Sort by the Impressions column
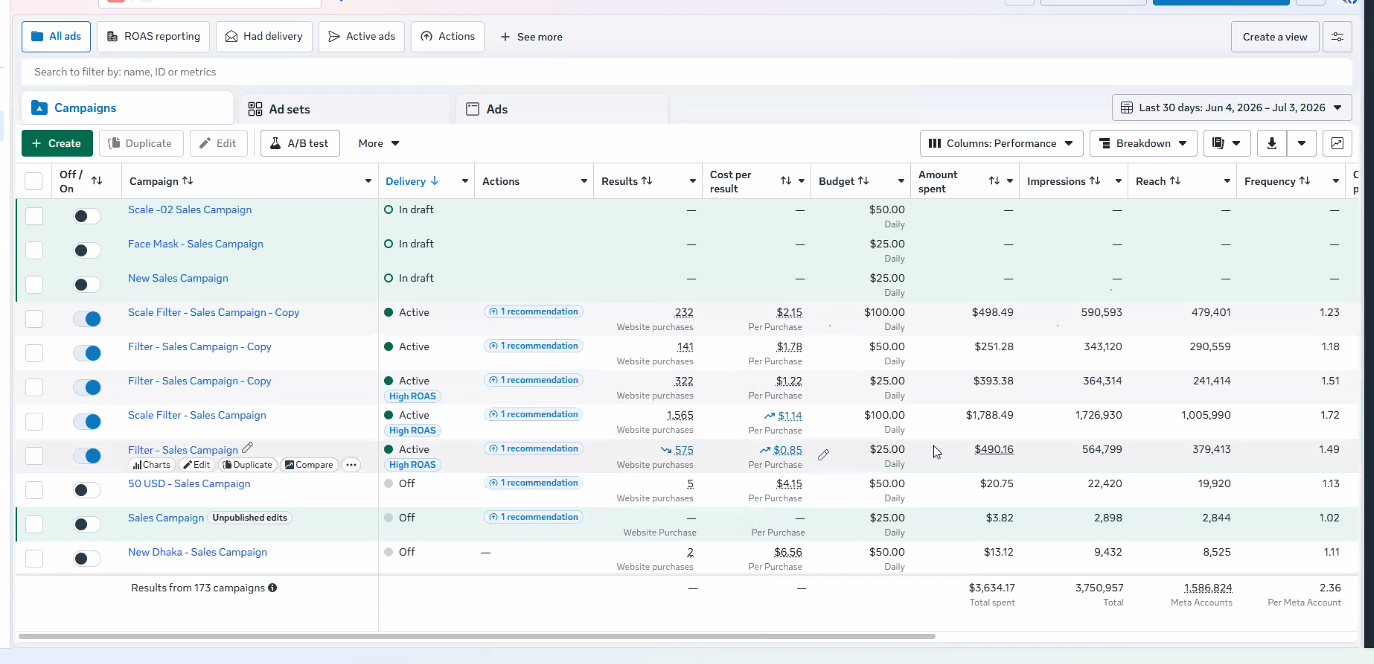This screenshot has width=1374, height=664. (x=1095, y=181)
